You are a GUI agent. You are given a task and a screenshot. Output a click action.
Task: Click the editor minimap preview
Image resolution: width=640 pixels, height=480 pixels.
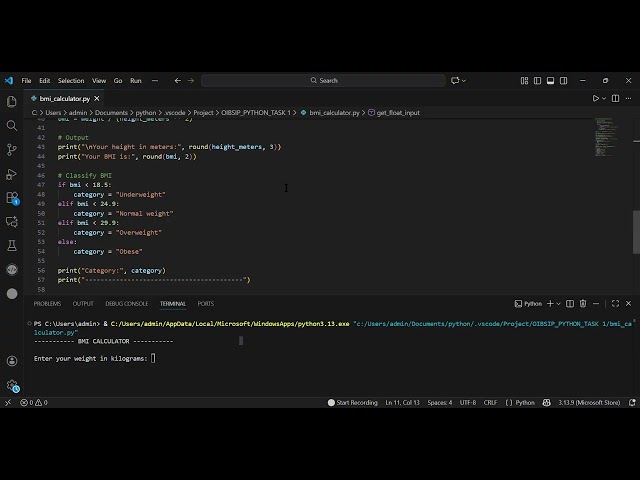tap(606, 137)
